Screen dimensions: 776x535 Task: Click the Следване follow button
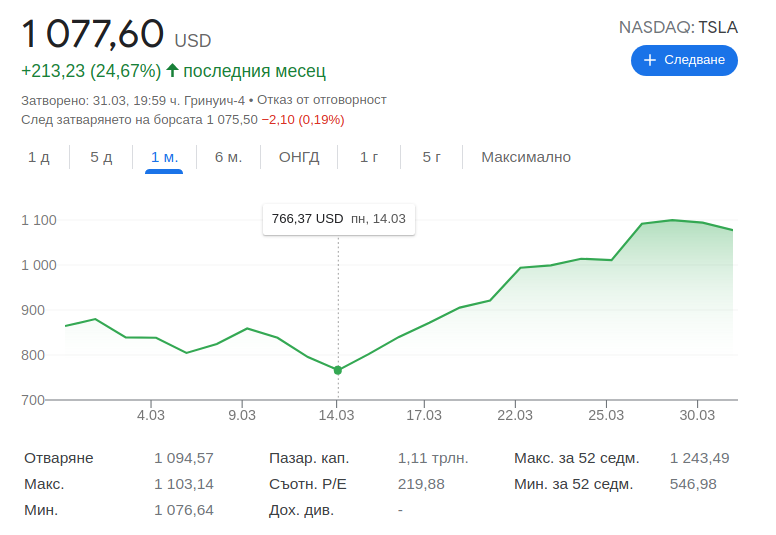[684, 60]
